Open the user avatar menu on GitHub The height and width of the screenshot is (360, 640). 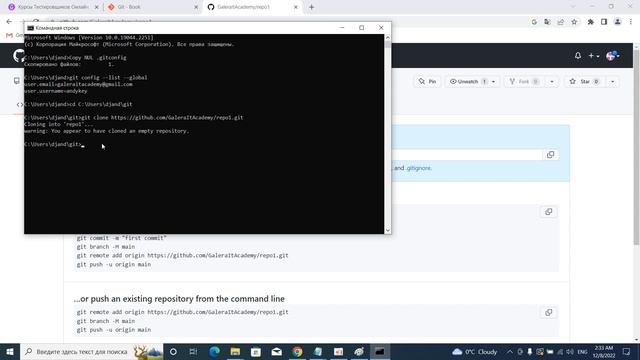613,56
